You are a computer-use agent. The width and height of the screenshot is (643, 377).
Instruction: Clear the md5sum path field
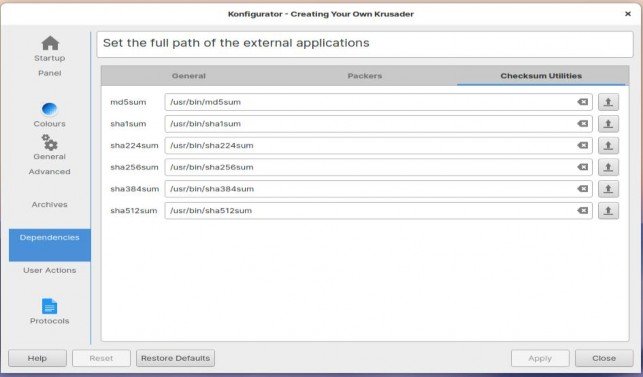(582, 102)
